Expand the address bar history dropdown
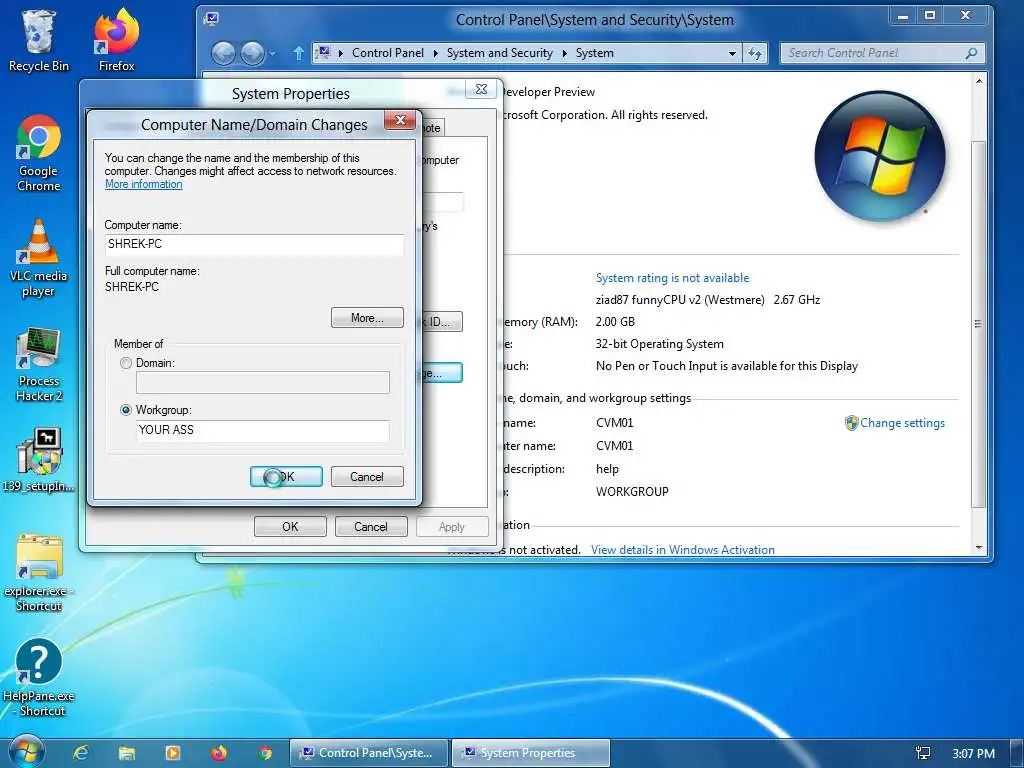Image resolution: width=1024 pixels, height=768 pixels. pos(732,54)
